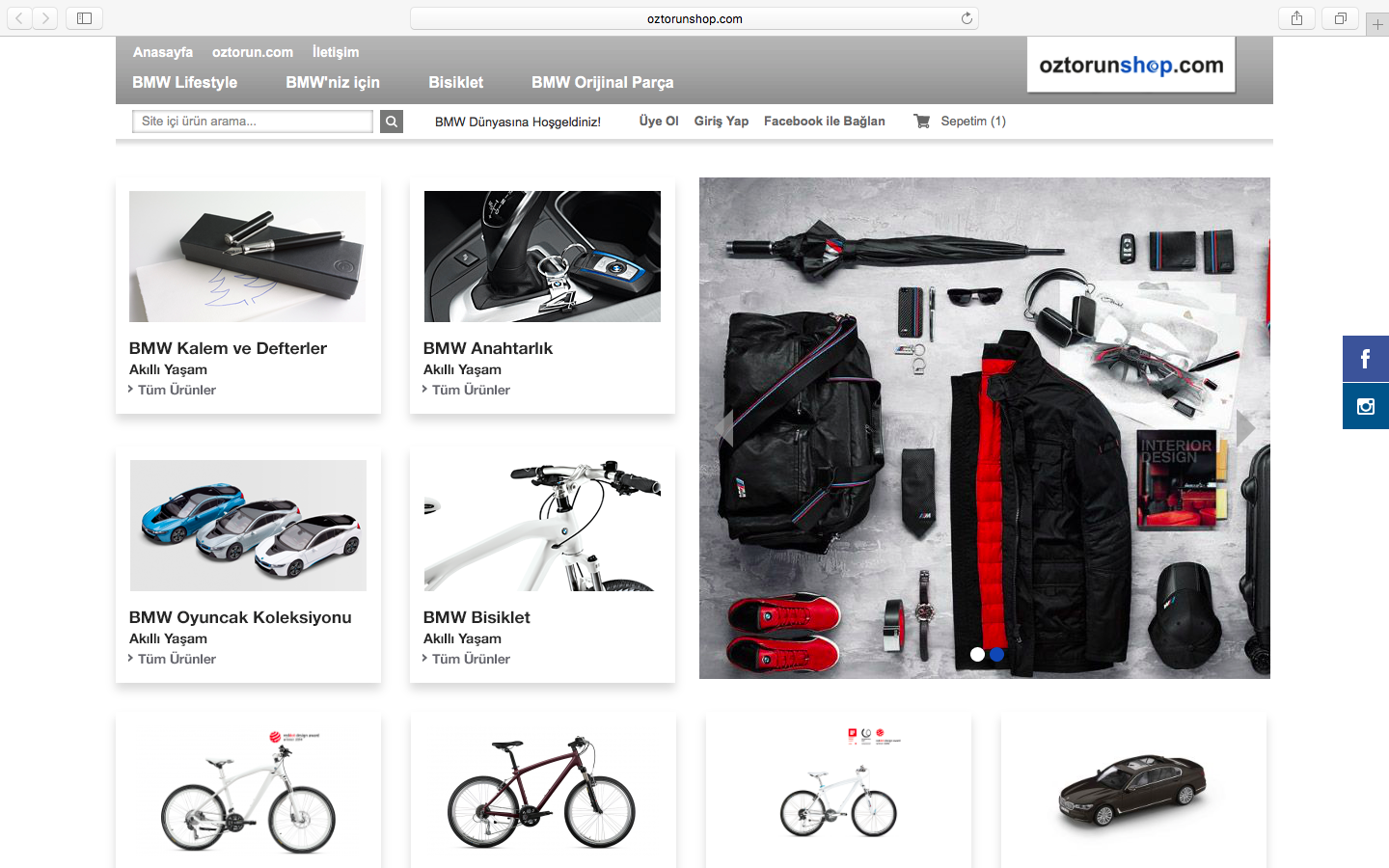Viewport: 1389px width, 868px height.
Task: Click the BMW key fob thumbnail
Action: click(542, 257)
